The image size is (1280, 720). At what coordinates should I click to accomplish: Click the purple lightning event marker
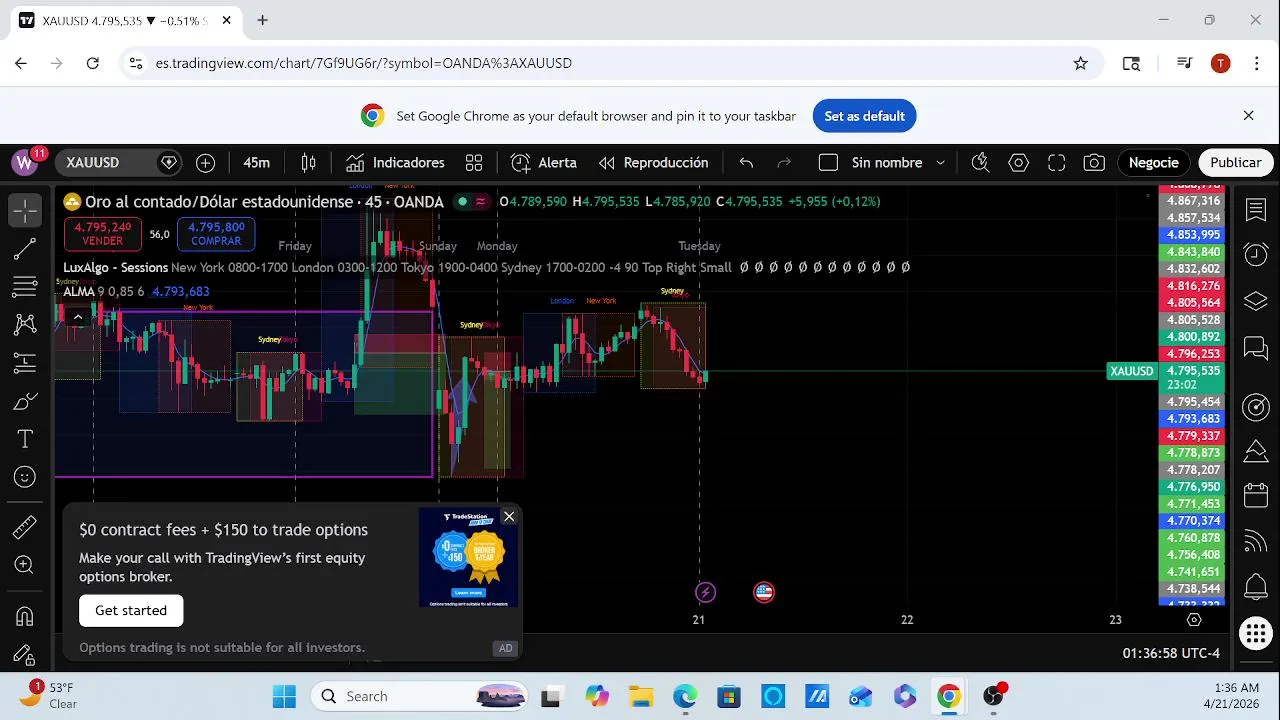pyautogui.click(x=705, y=592)
